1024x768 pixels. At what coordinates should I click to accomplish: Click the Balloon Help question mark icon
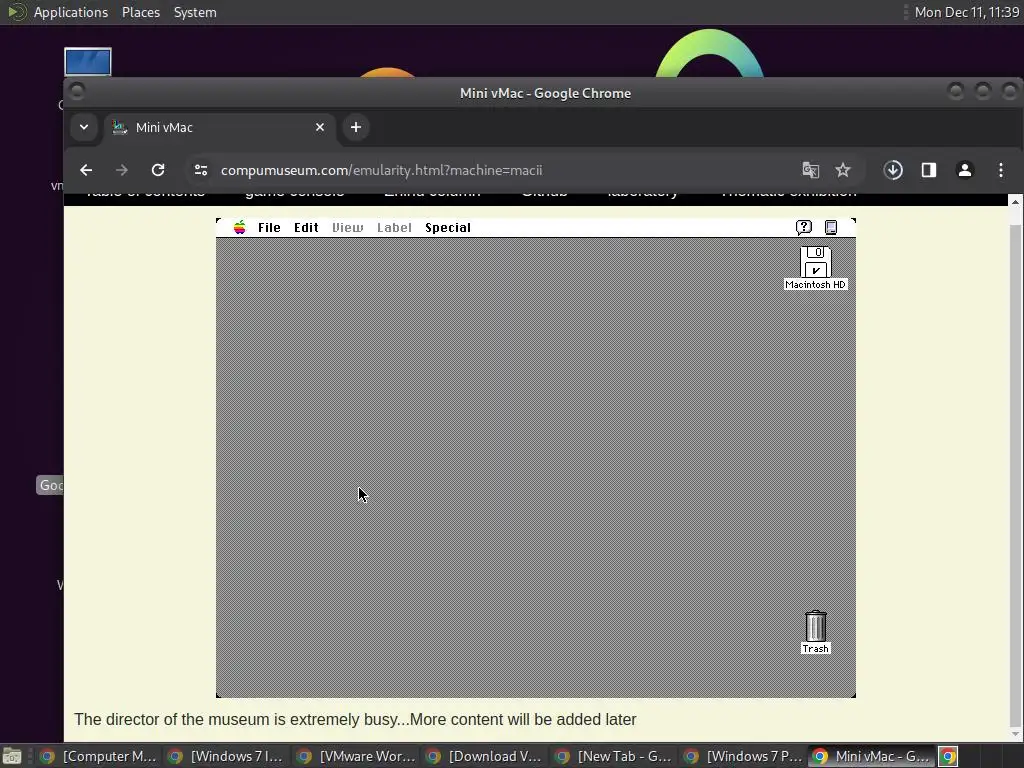(x=804, y=227)
